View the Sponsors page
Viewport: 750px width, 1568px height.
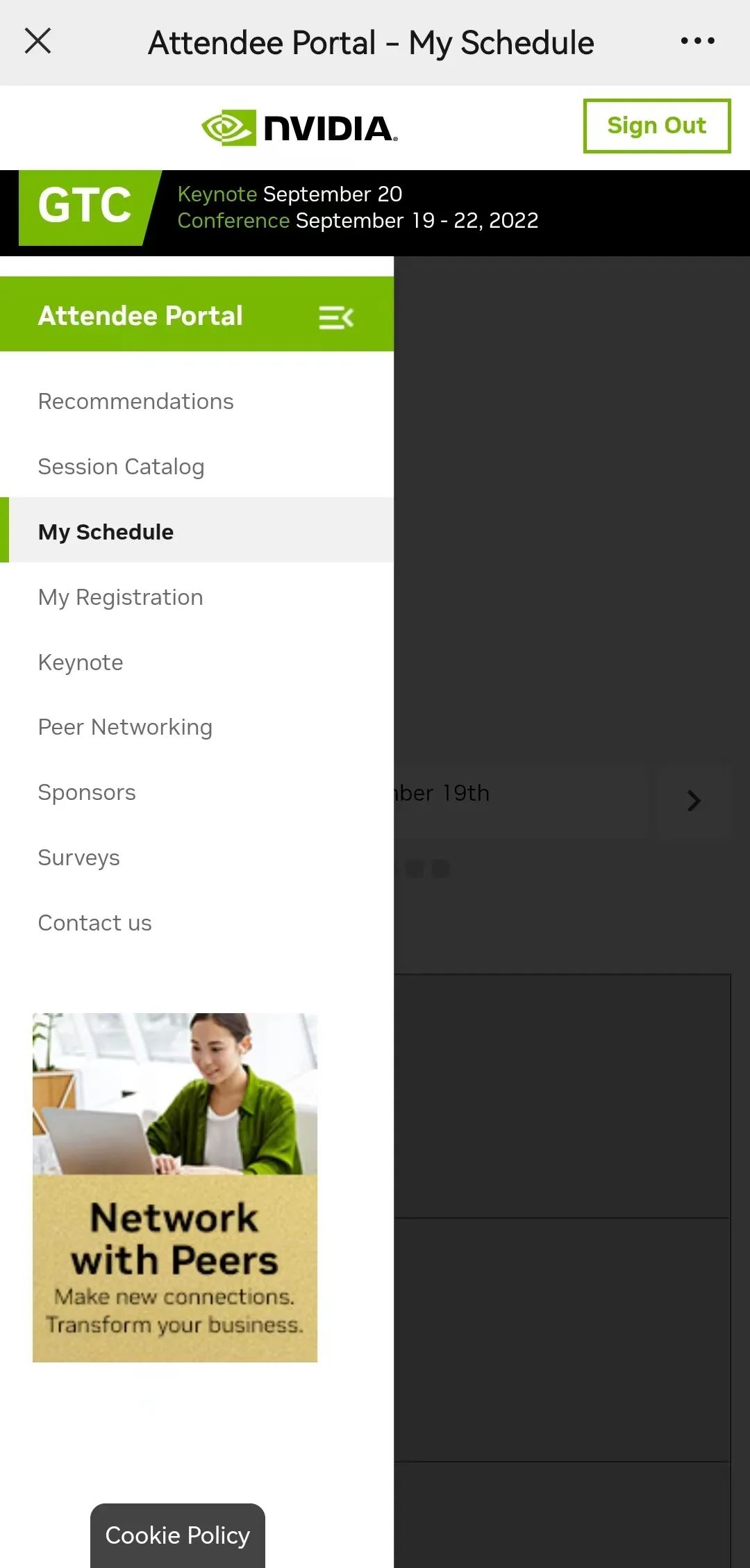pyautogui.click(x=87, y=792)
